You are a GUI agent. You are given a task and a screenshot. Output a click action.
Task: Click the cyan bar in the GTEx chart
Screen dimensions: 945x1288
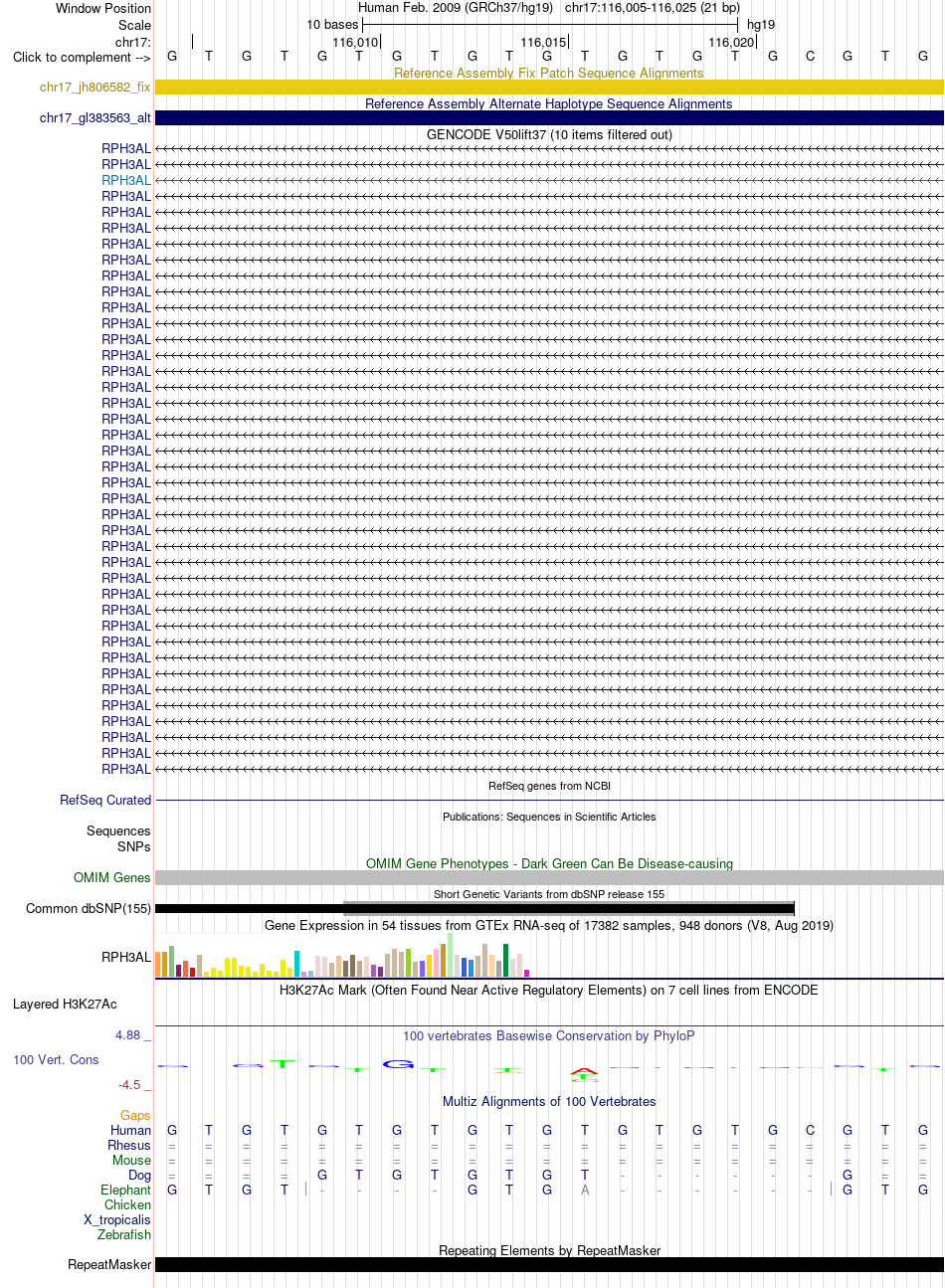(296, 964)
